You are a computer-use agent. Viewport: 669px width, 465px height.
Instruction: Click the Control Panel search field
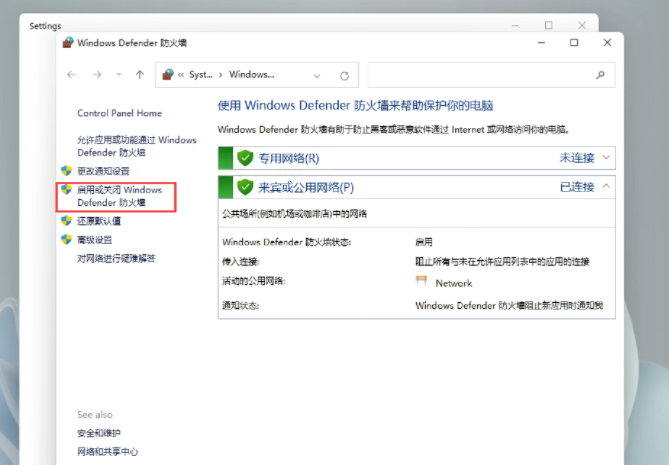(x=491, y=75)
